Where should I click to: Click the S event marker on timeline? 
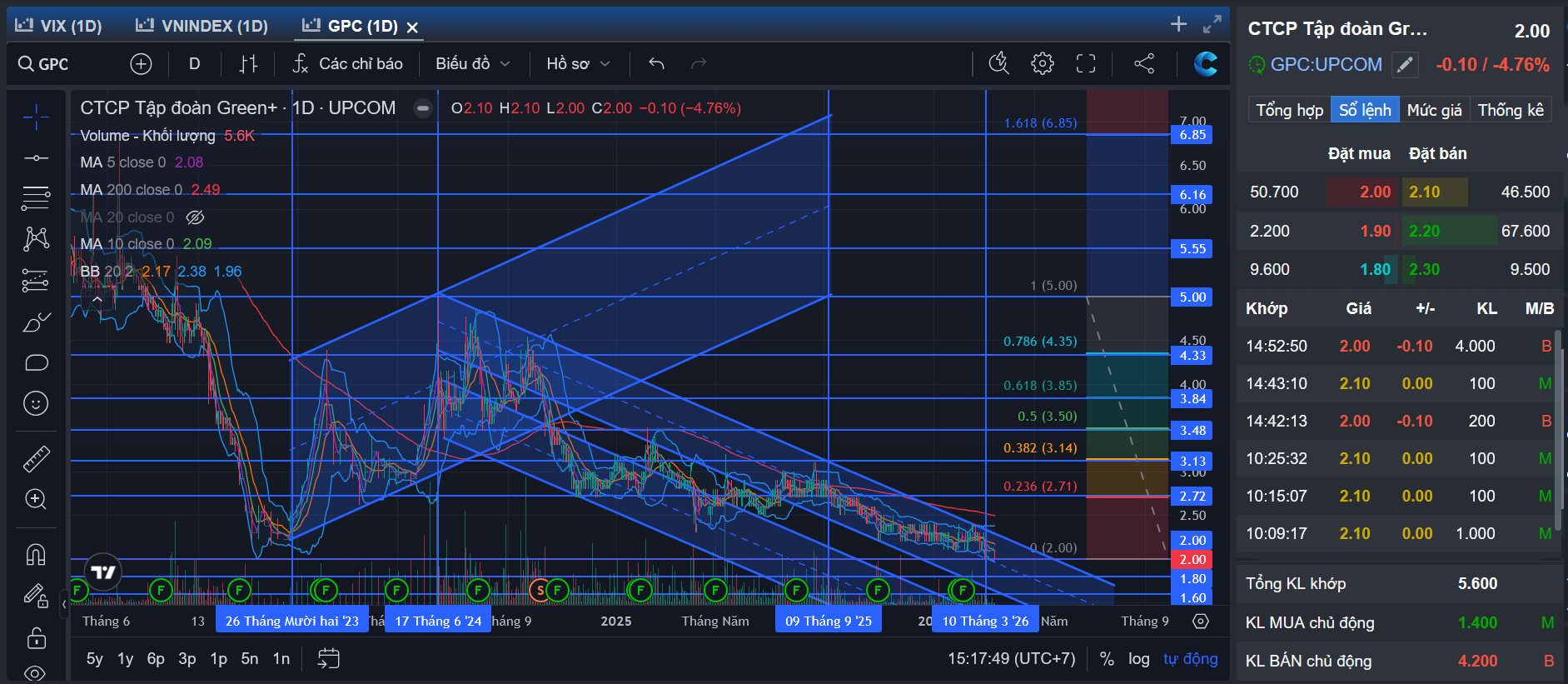[540, 591]
